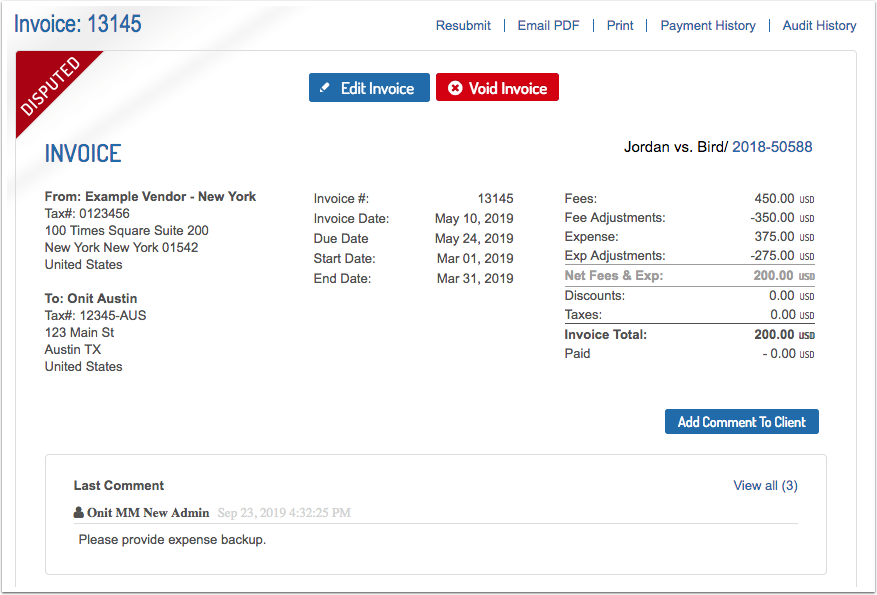The height and width of the screenshot is (595, 877).
Task: Click the pencil icon on Edit Invoice
Action: click(324, 88)
